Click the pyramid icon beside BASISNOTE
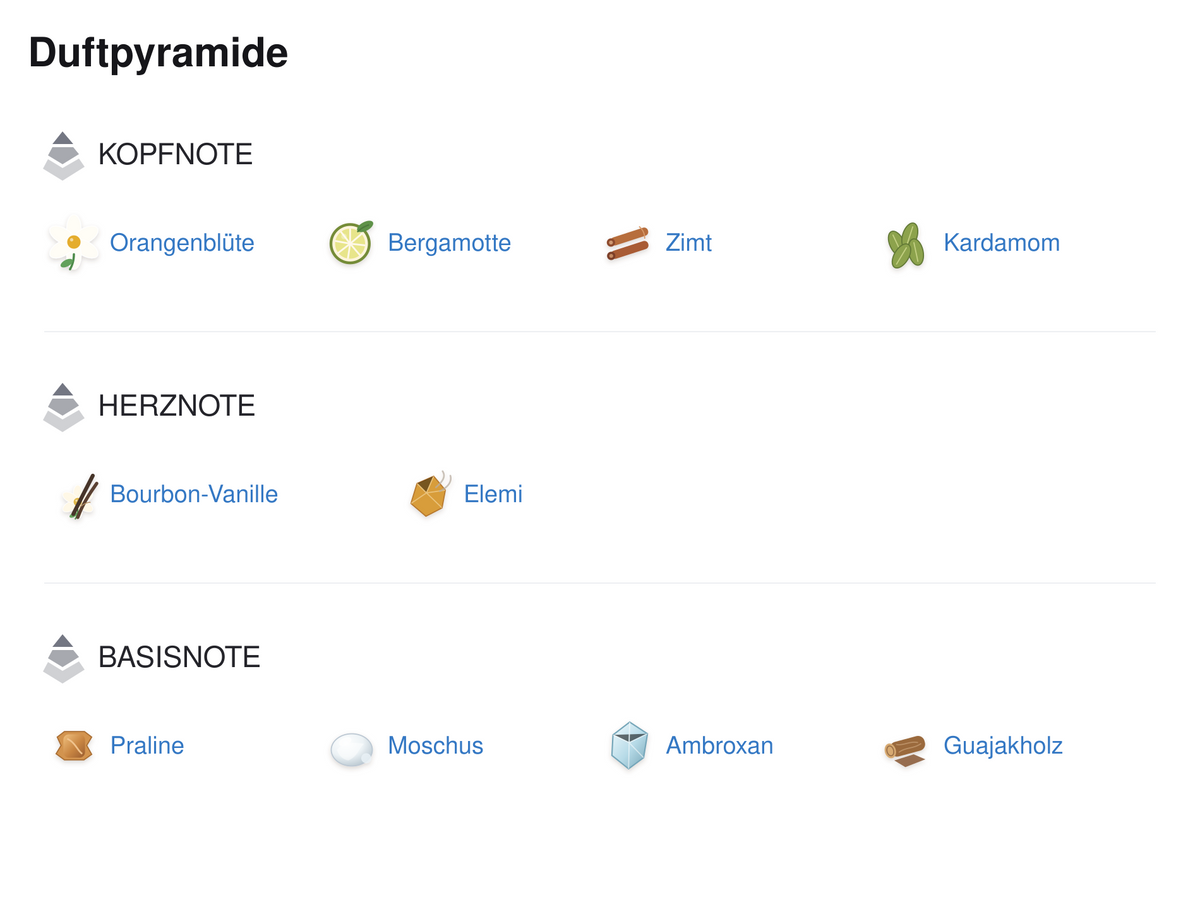 coord(64,658)
